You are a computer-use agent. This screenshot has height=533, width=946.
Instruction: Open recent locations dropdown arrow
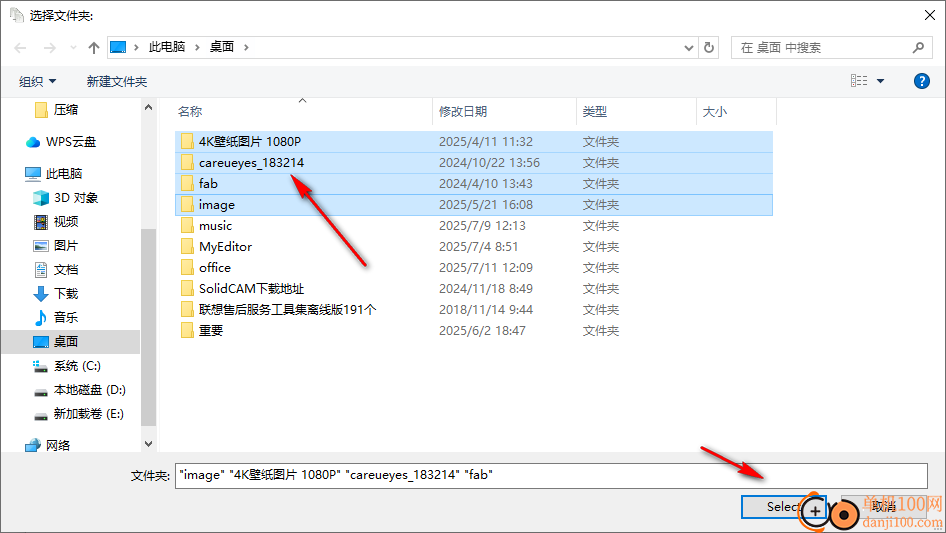pos(73,48)
